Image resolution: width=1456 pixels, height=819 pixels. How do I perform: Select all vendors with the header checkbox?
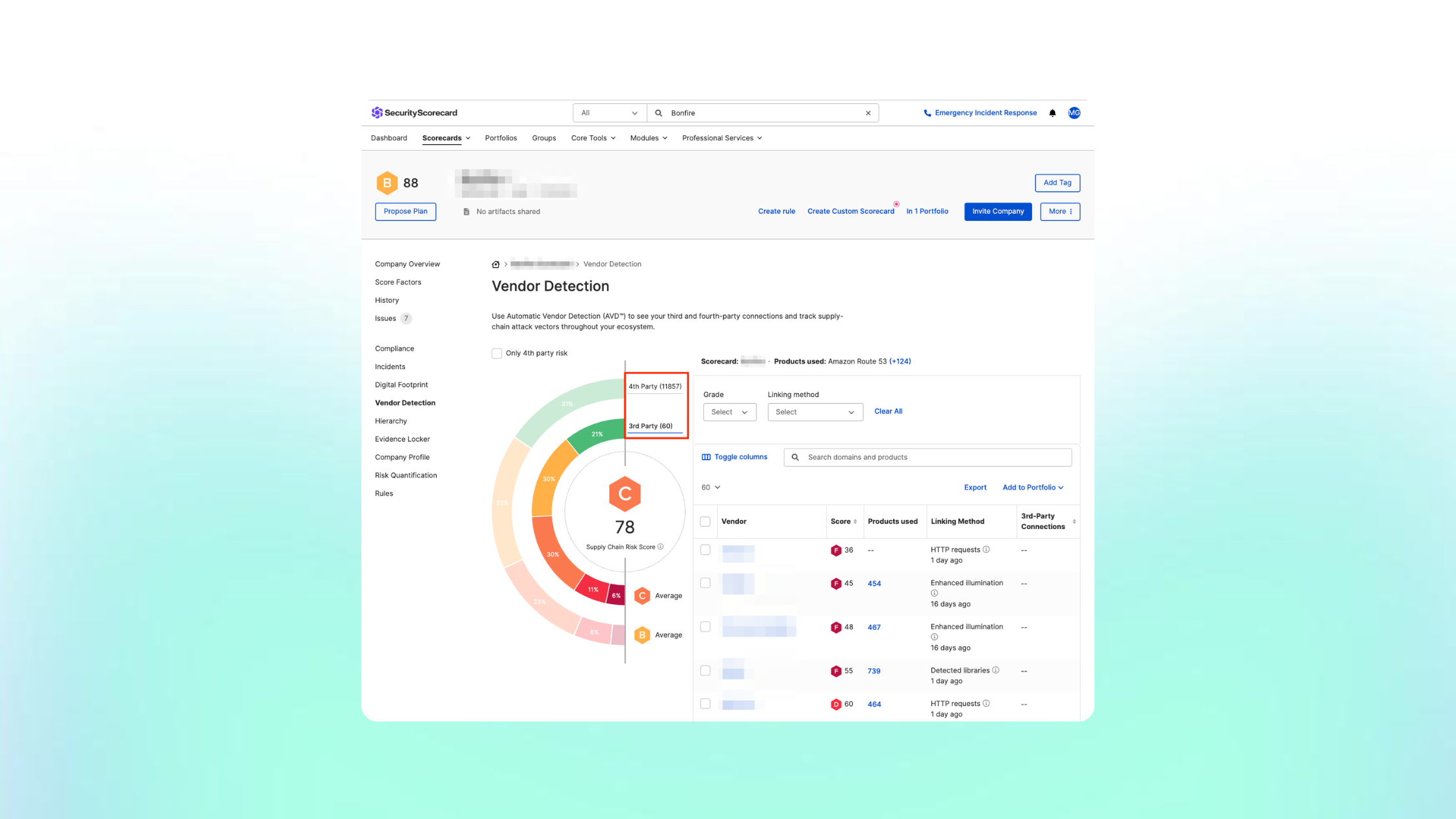pyautogui.click(x=705, y=521)
